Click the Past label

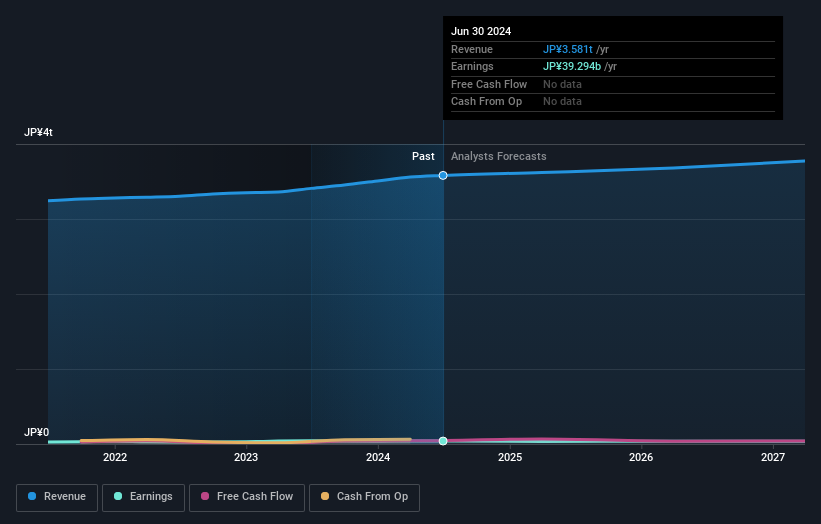[x=423, y=157]
